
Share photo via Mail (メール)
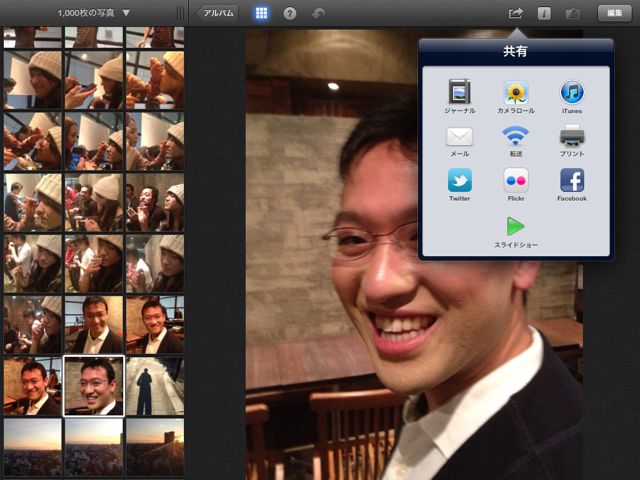pos(459,142)
